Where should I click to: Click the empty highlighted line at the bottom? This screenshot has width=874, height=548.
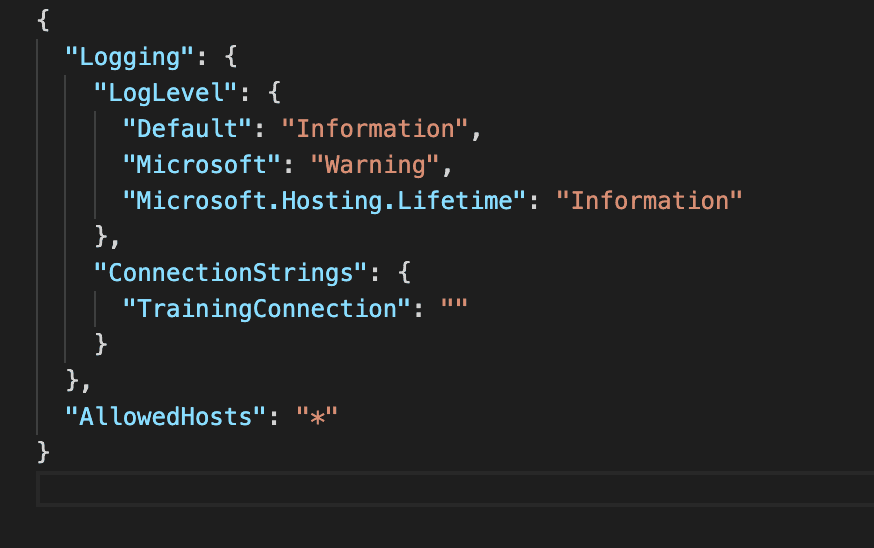point(455,489)
